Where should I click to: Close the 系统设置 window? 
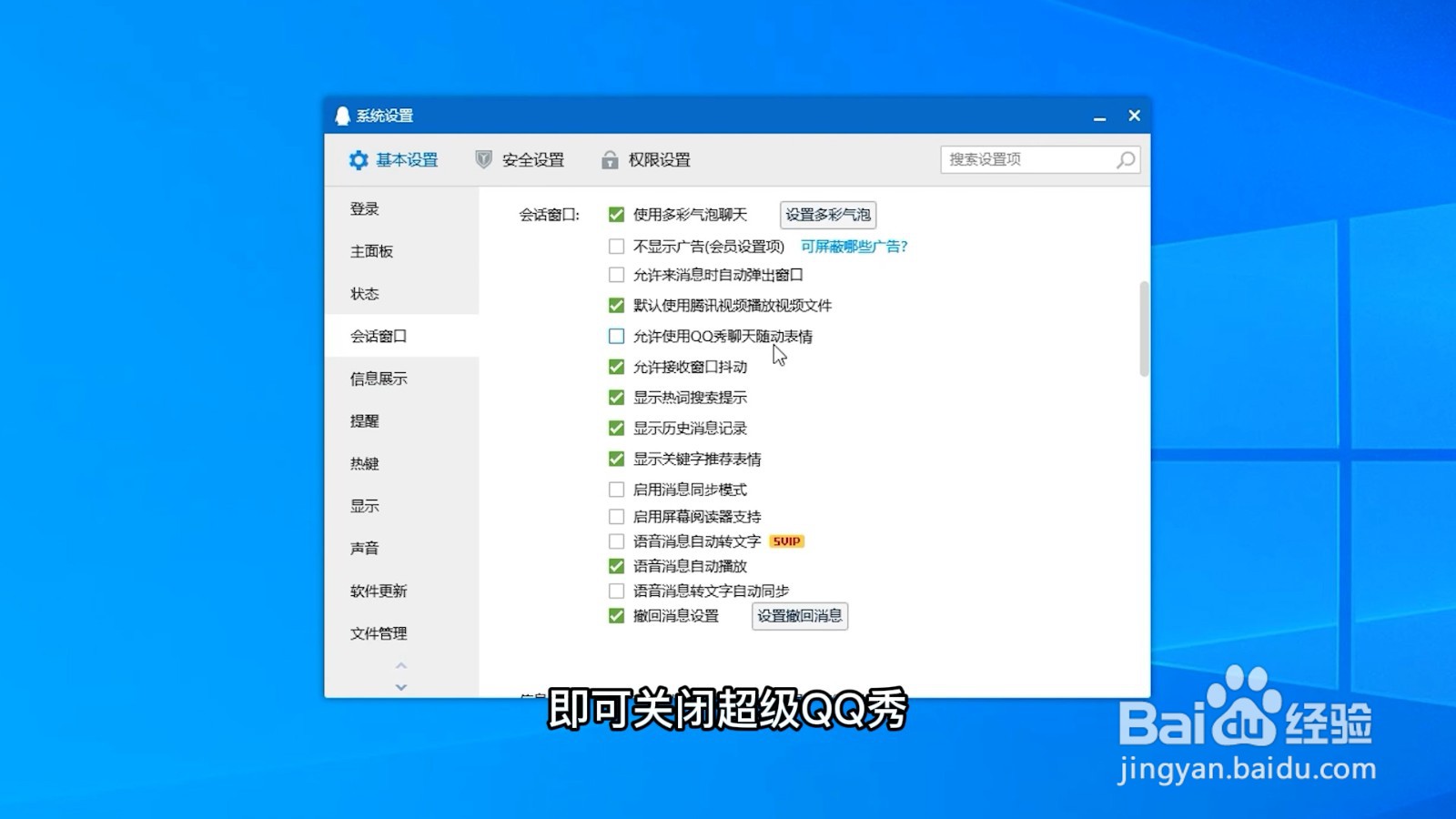(x=1134, y=116)
